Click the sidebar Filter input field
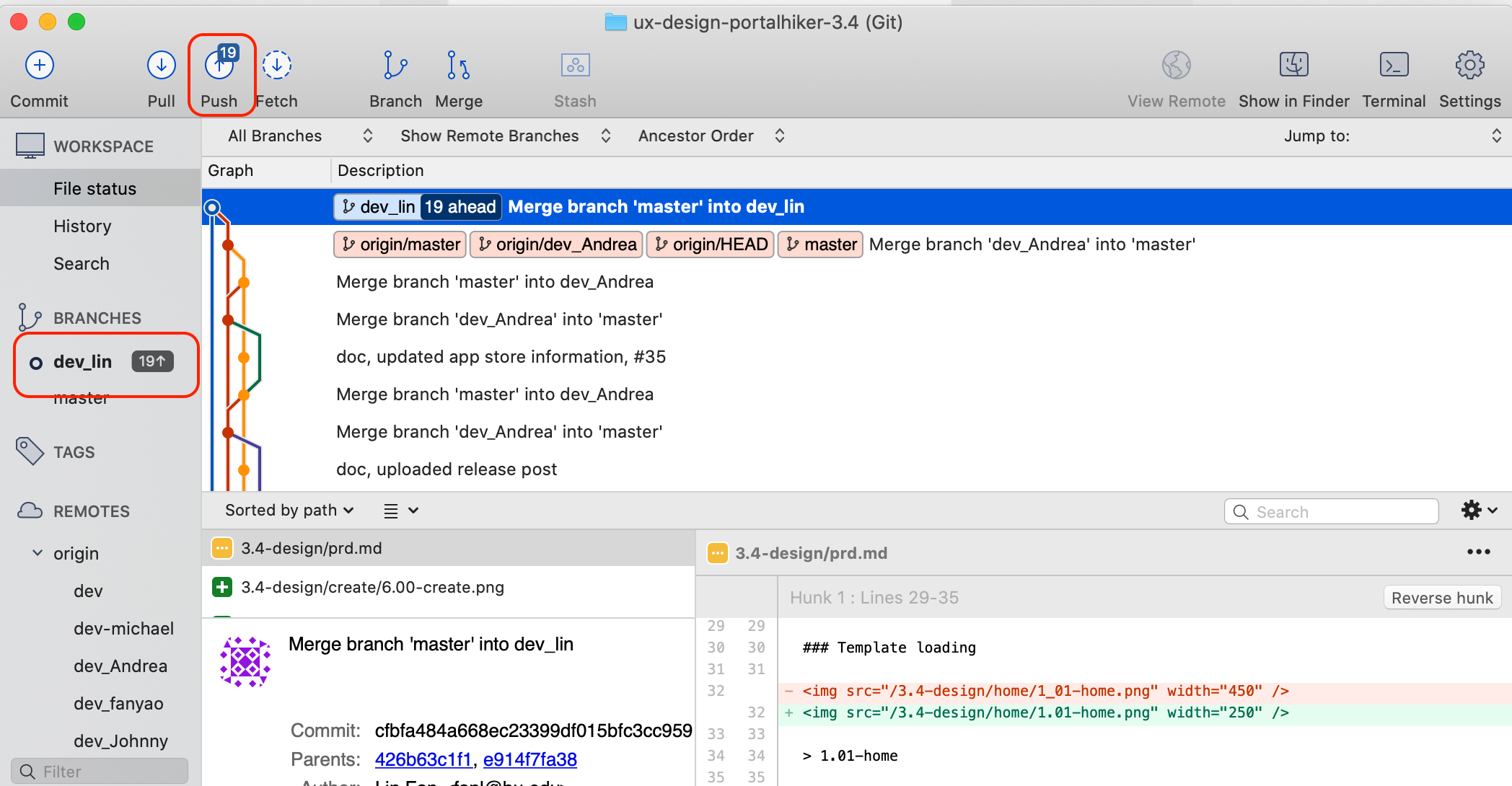 (x=100, y=772)
